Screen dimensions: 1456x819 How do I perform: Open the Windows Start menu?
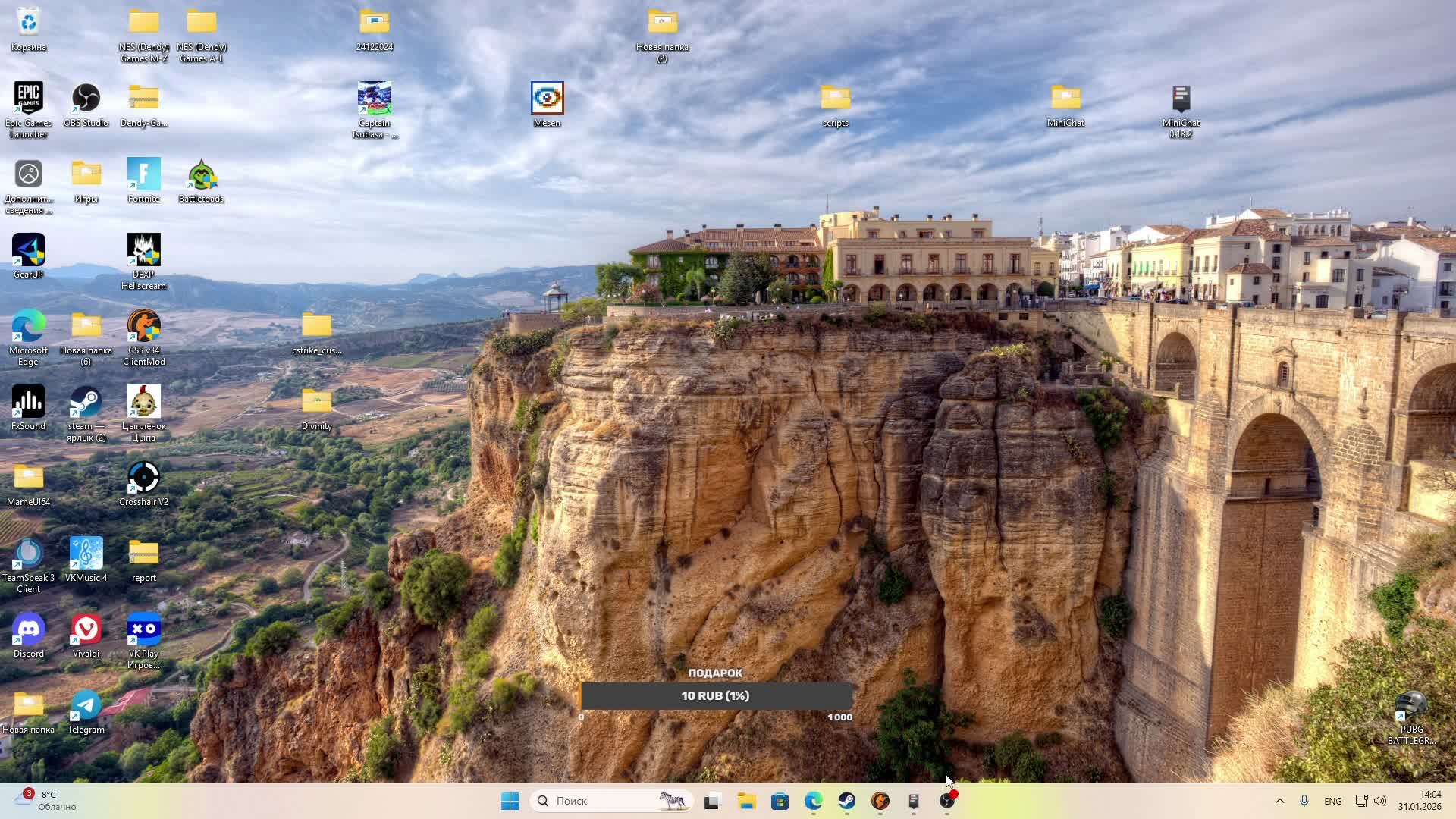tap(510, 801)
